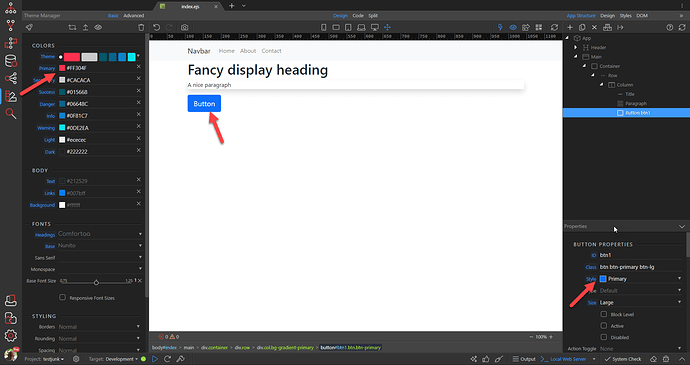The width and height of the screenshot is (690, 365).
Task: Open the Output panel in bottom bar
Action: pyautogui.click(x=524, y=359)
